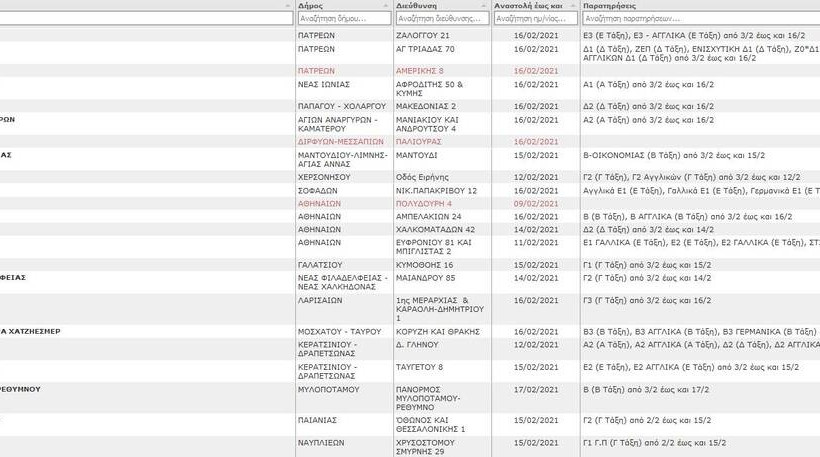
Task: Click the Παρατηρήσεις column header
Action: pyautogui.click(x=610, y=5)
